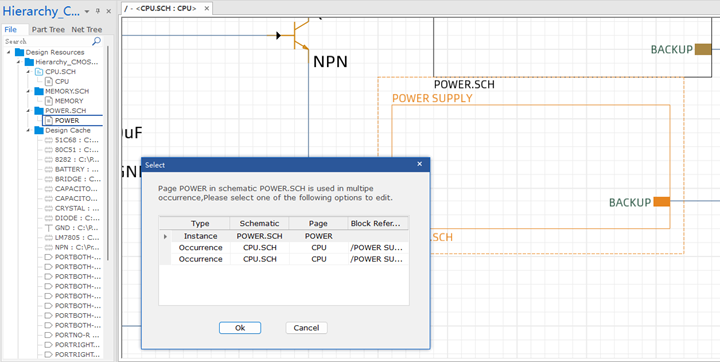Click the POWER.SCH folder icon
This screenshot has width=720, height=362.
coord(39,111)
